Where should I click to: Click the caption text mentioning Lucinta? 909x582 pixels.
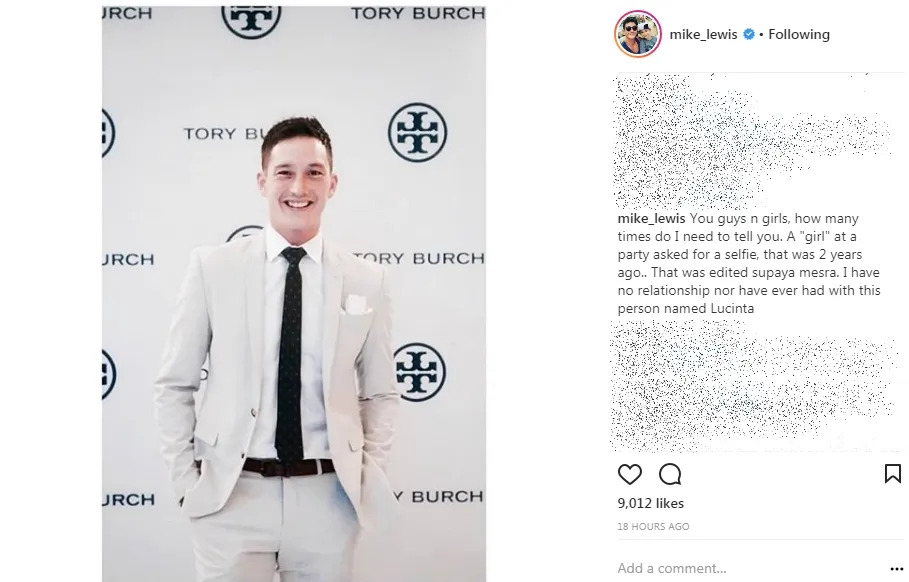click(749, 263)
